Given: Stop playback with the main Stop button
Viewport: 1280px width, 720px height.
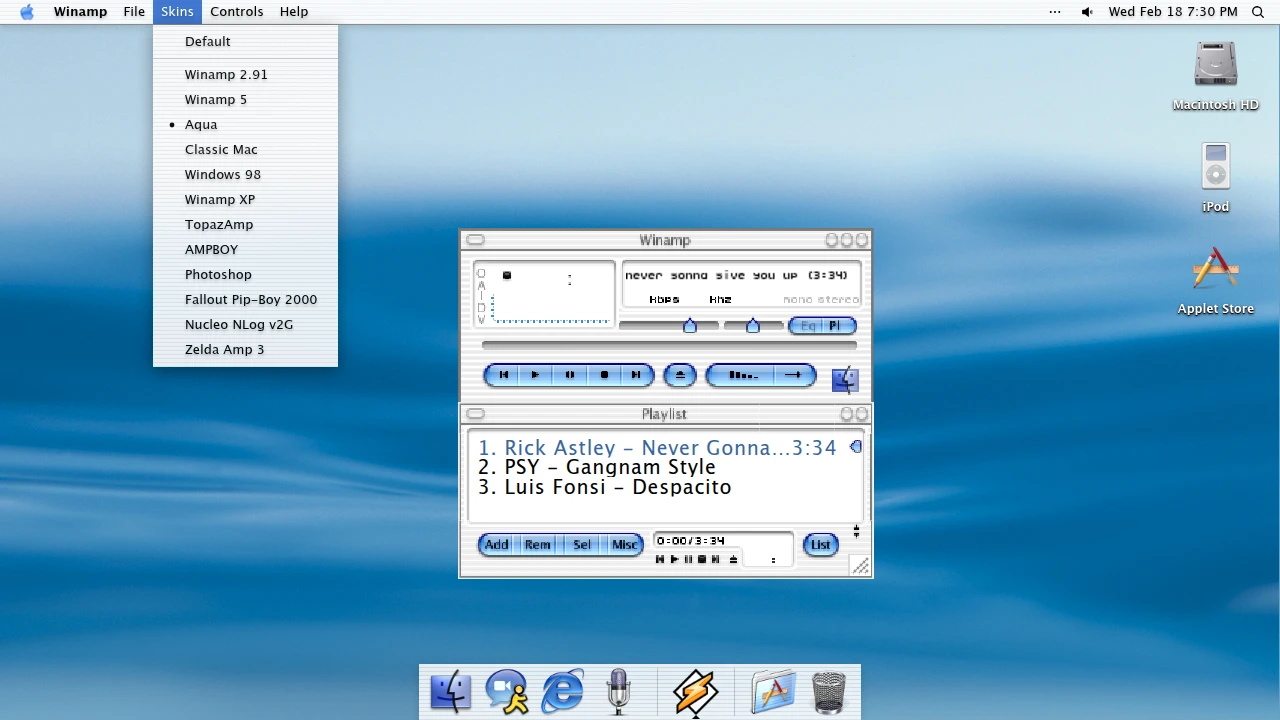Looking at the screenshot, I should pyautogui.click(x=604, y=375).
